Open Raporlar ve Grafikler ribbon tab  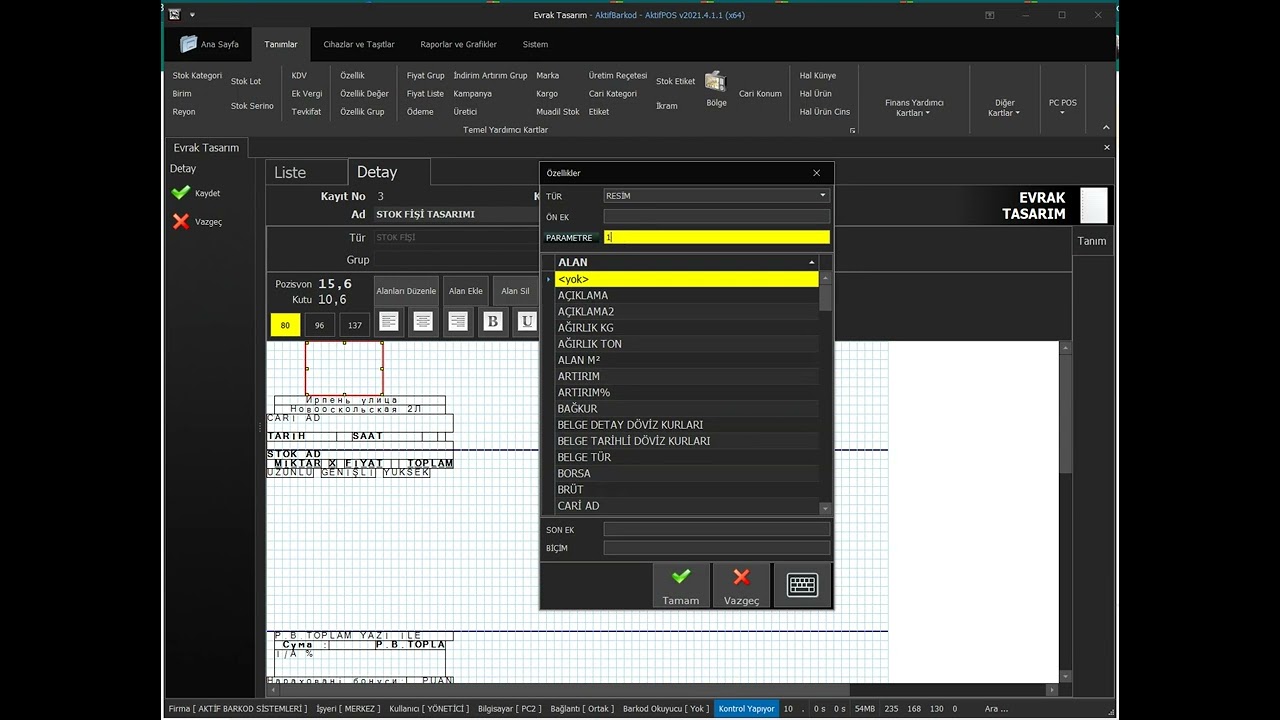[458, 44]
